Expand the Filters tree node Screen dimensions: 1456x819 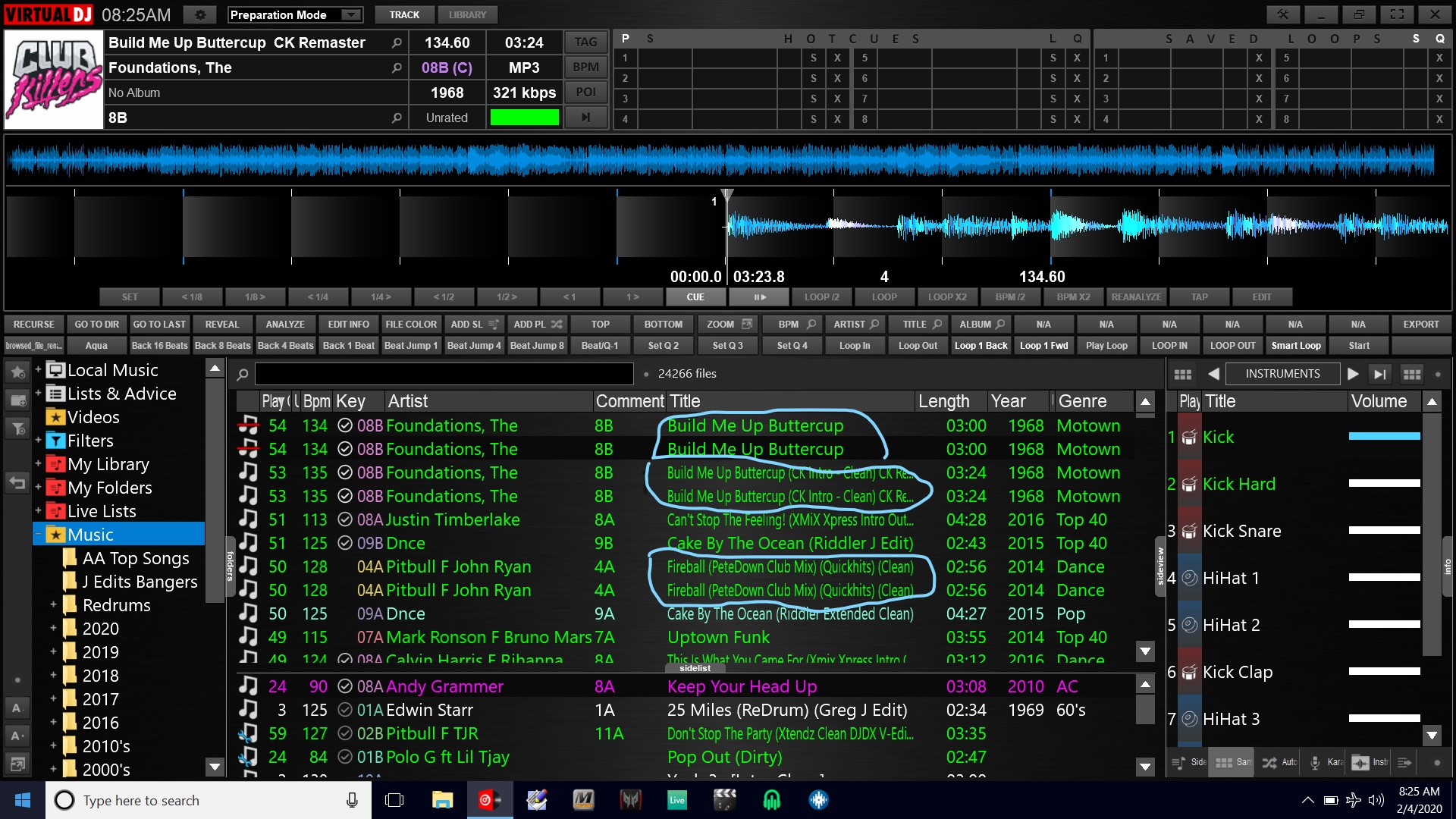pos(38,441)
